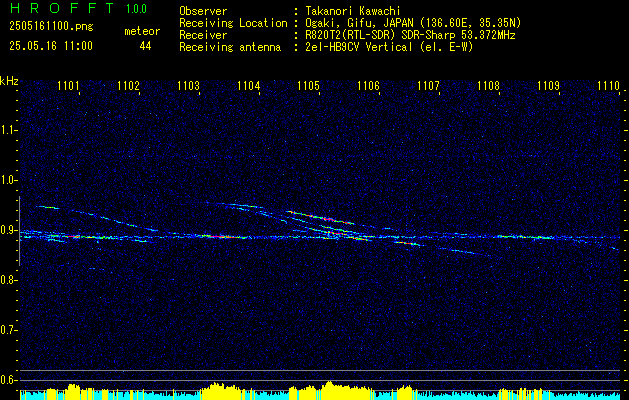Click the diagonal echo trace starting near 1101
Screen dimensions: 629x400
tap(96, 218)
